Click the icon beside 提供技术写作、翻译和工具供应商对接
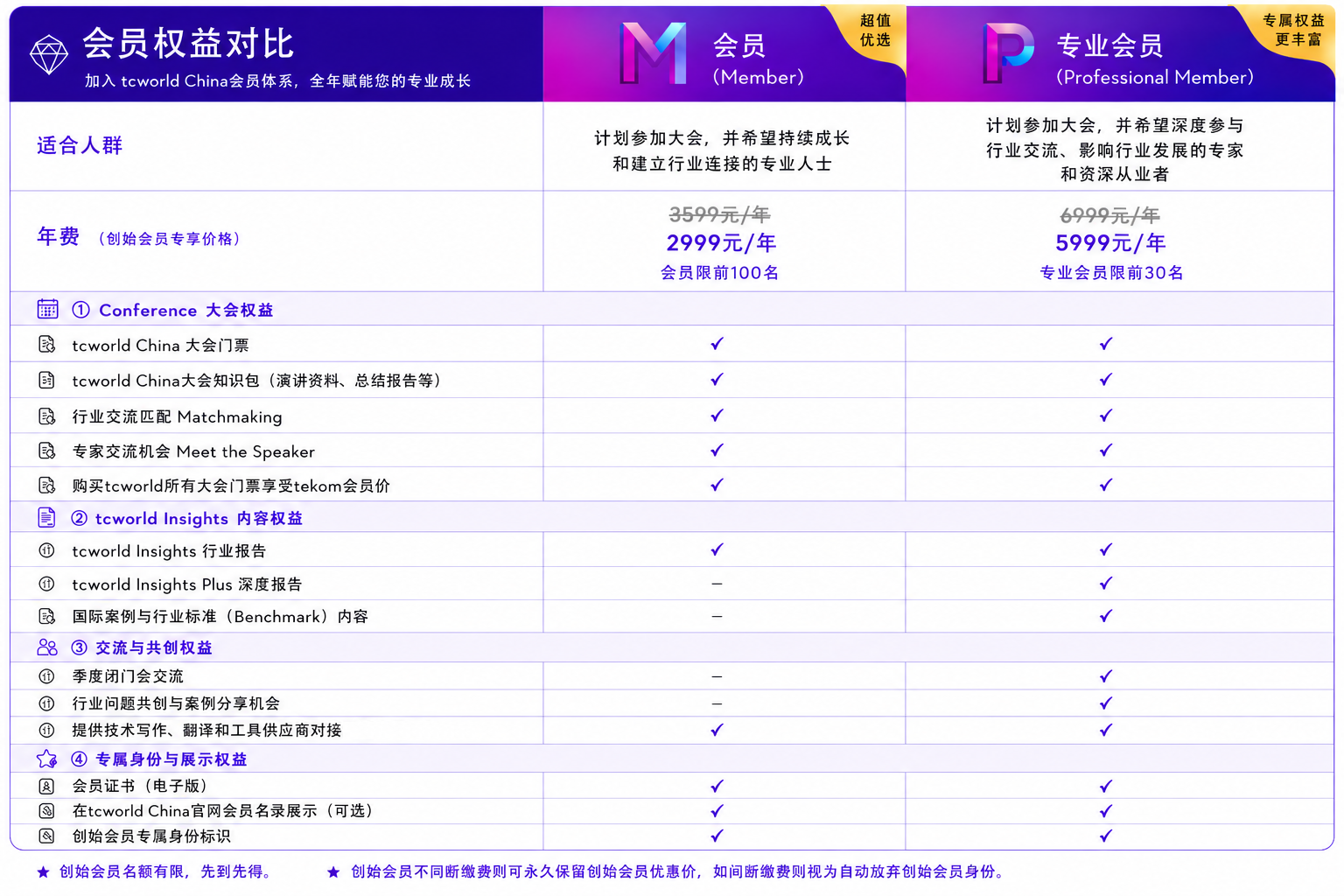The width and height of the screenshot is (1344, 896). click(47, 730)
